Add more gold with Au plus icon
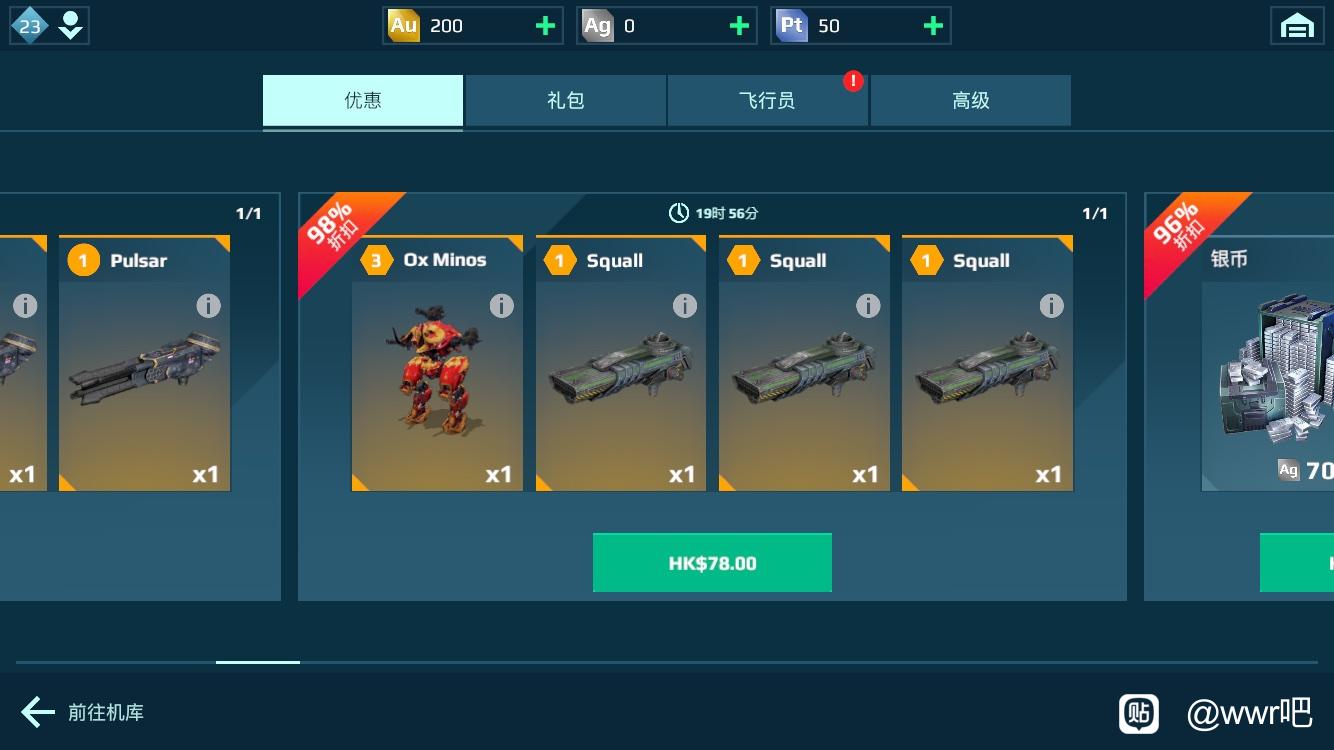The width and height of the screenshot is (1334, 750). click(x=545, y=26)
